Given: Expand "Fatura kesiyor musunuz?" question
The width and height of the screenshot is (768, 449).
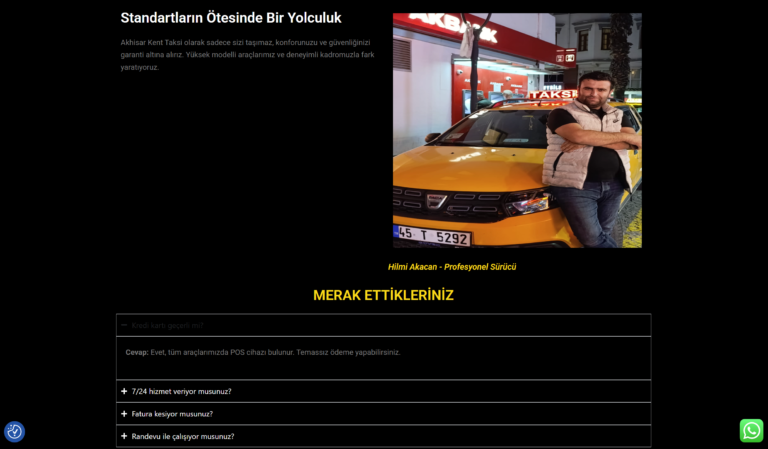Looking at the screenshot, I should [172, 414].
